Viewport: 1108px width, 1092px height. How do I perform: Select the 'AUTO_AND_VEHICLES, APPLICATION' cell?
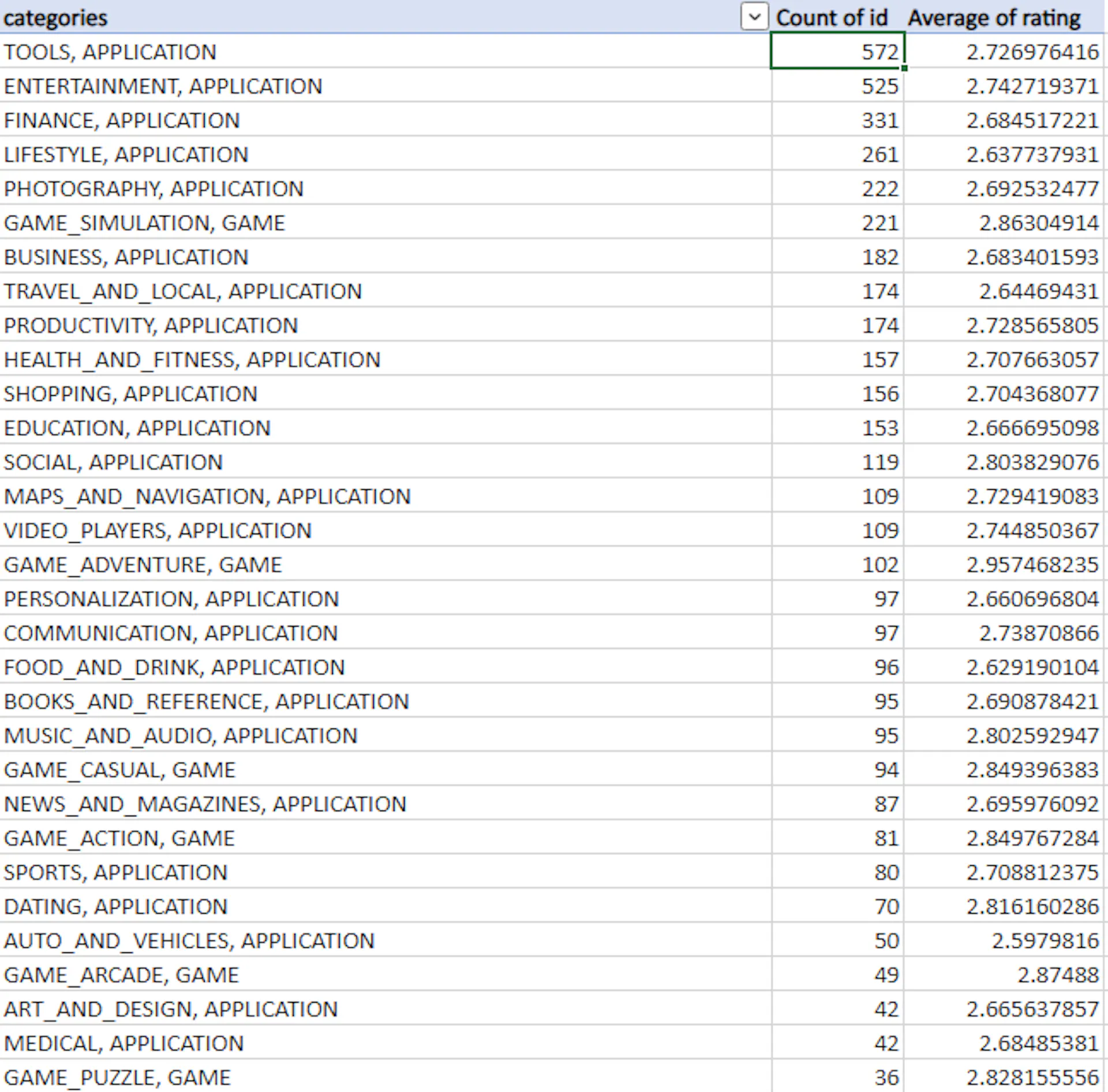385,940
